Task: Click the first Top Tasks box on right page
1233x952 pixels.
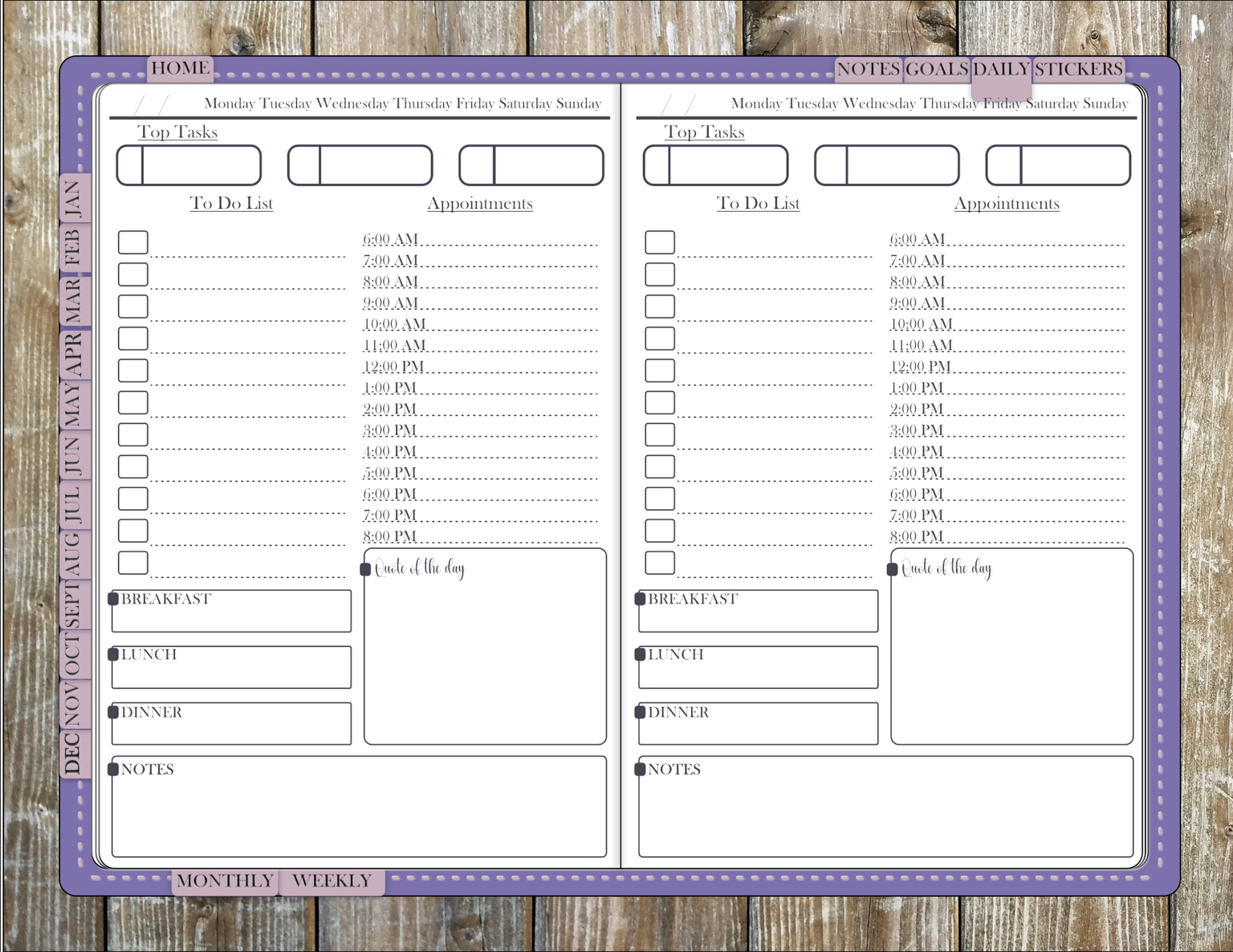Action: click(x=715, y=165)
